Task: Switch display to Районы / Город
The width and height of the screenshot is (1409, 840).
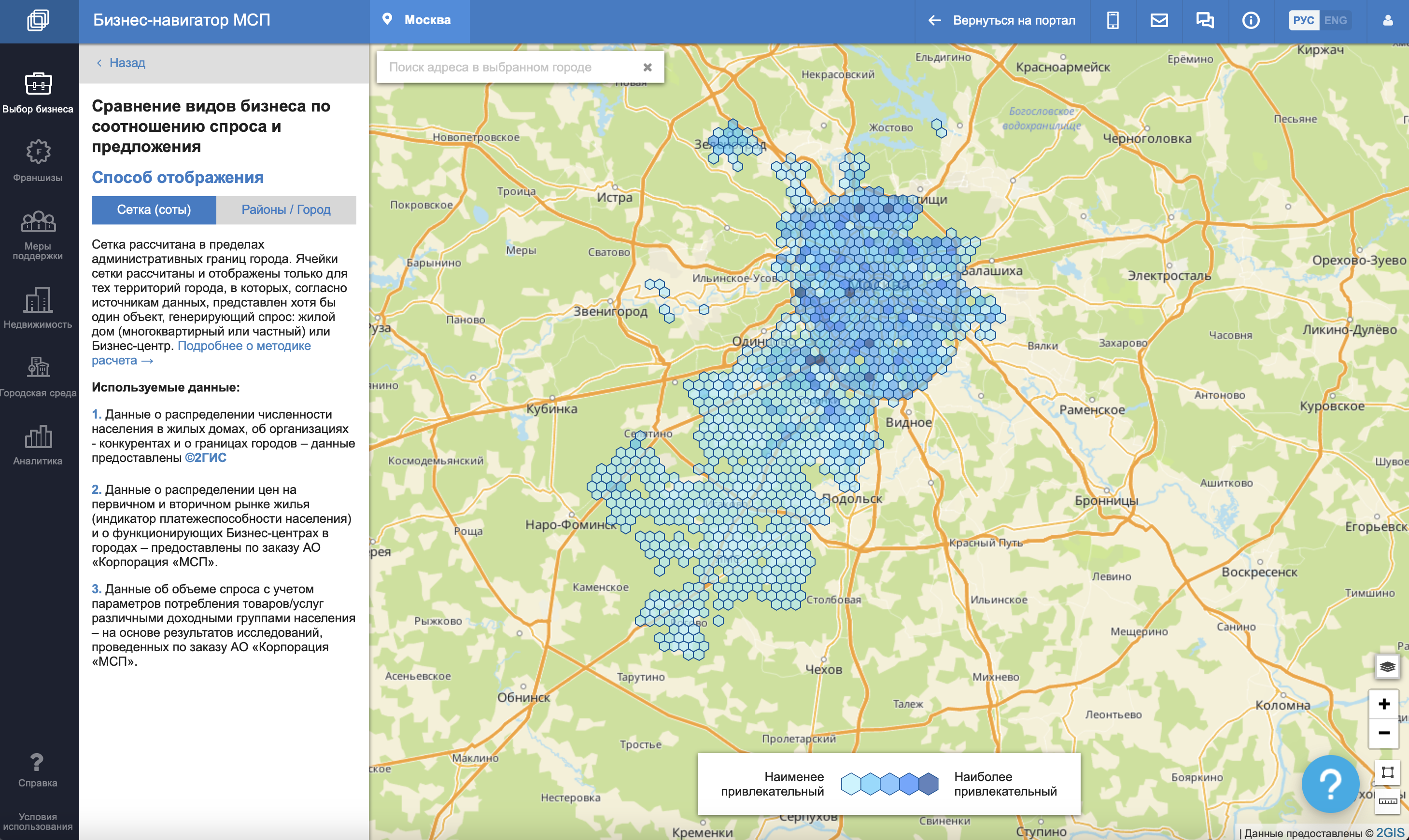Action: 286,210
